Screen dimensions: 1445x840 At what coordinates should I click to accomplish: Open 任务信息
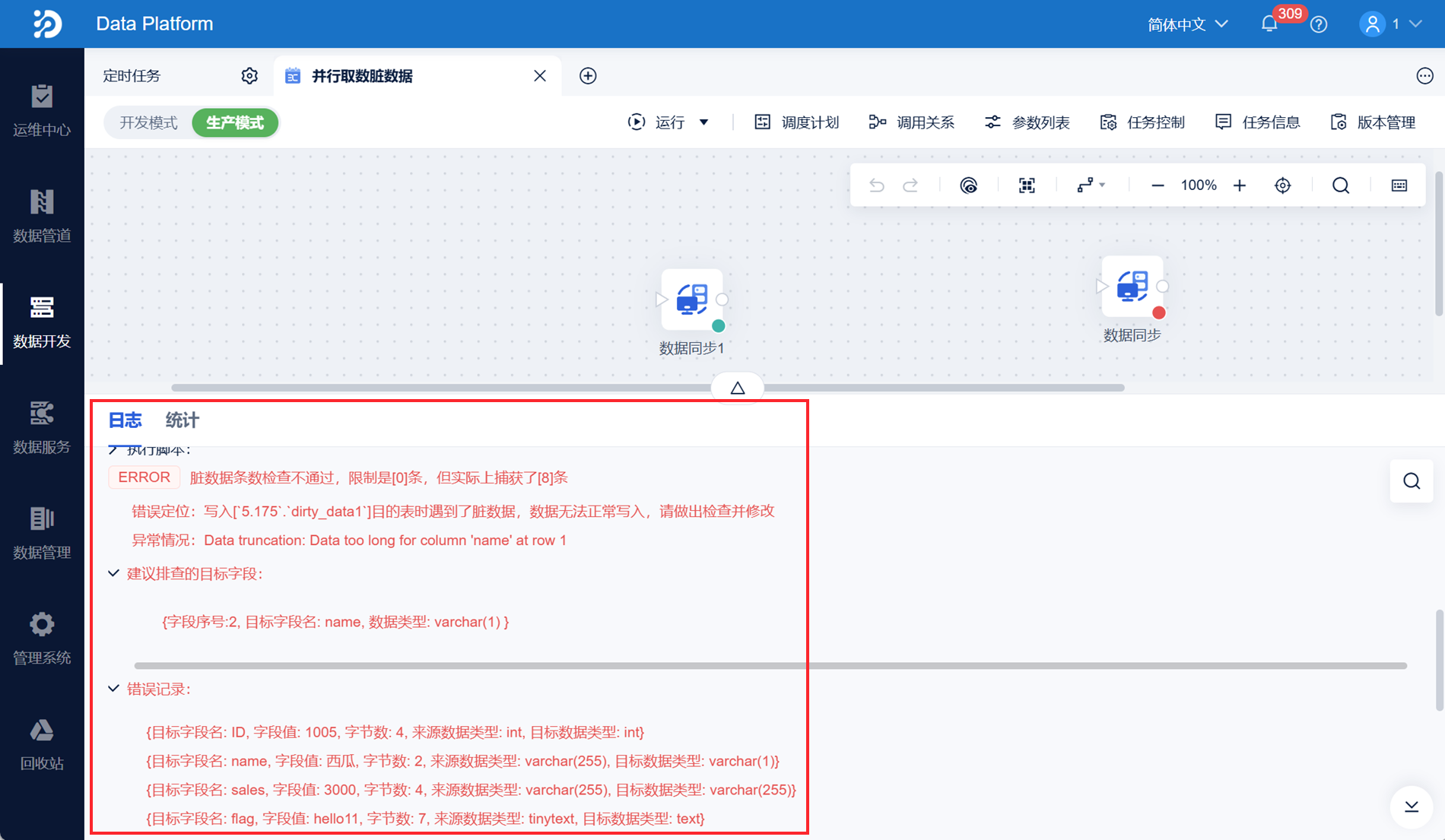pos(1258,122)
